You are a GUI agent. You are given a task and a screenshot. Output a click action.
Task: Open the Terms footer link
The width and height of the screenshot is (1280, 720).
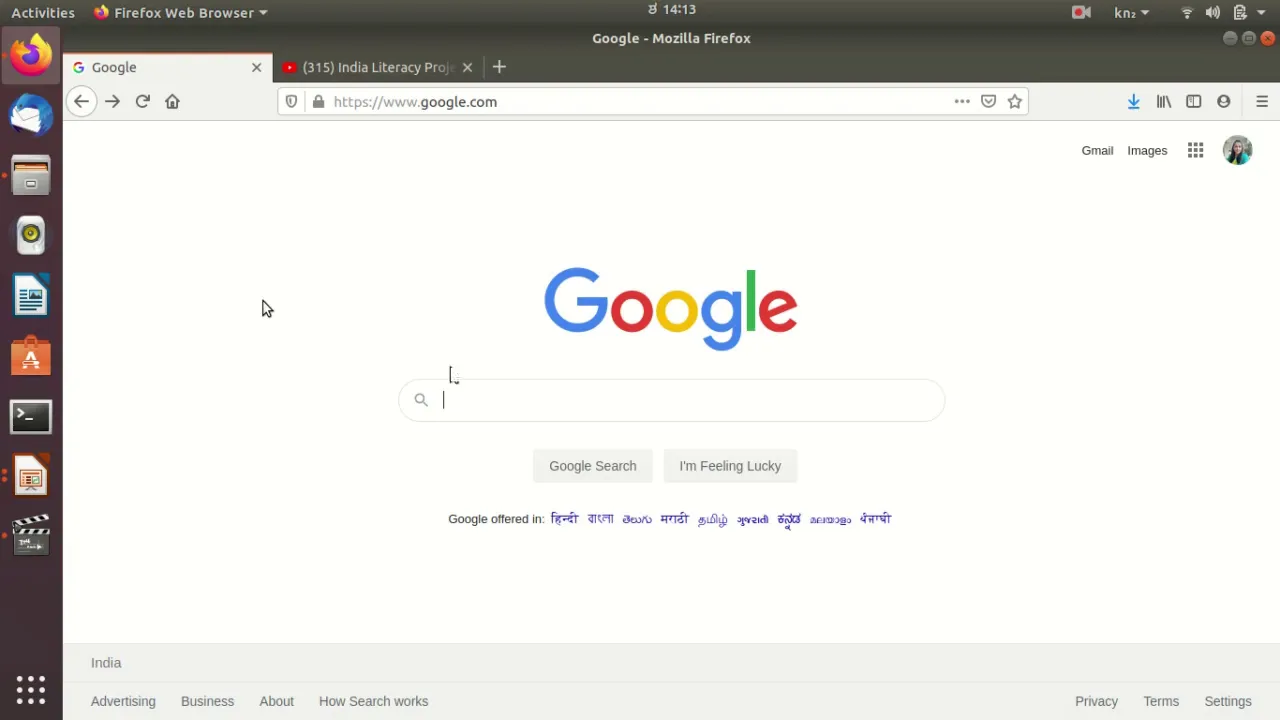1161,701
